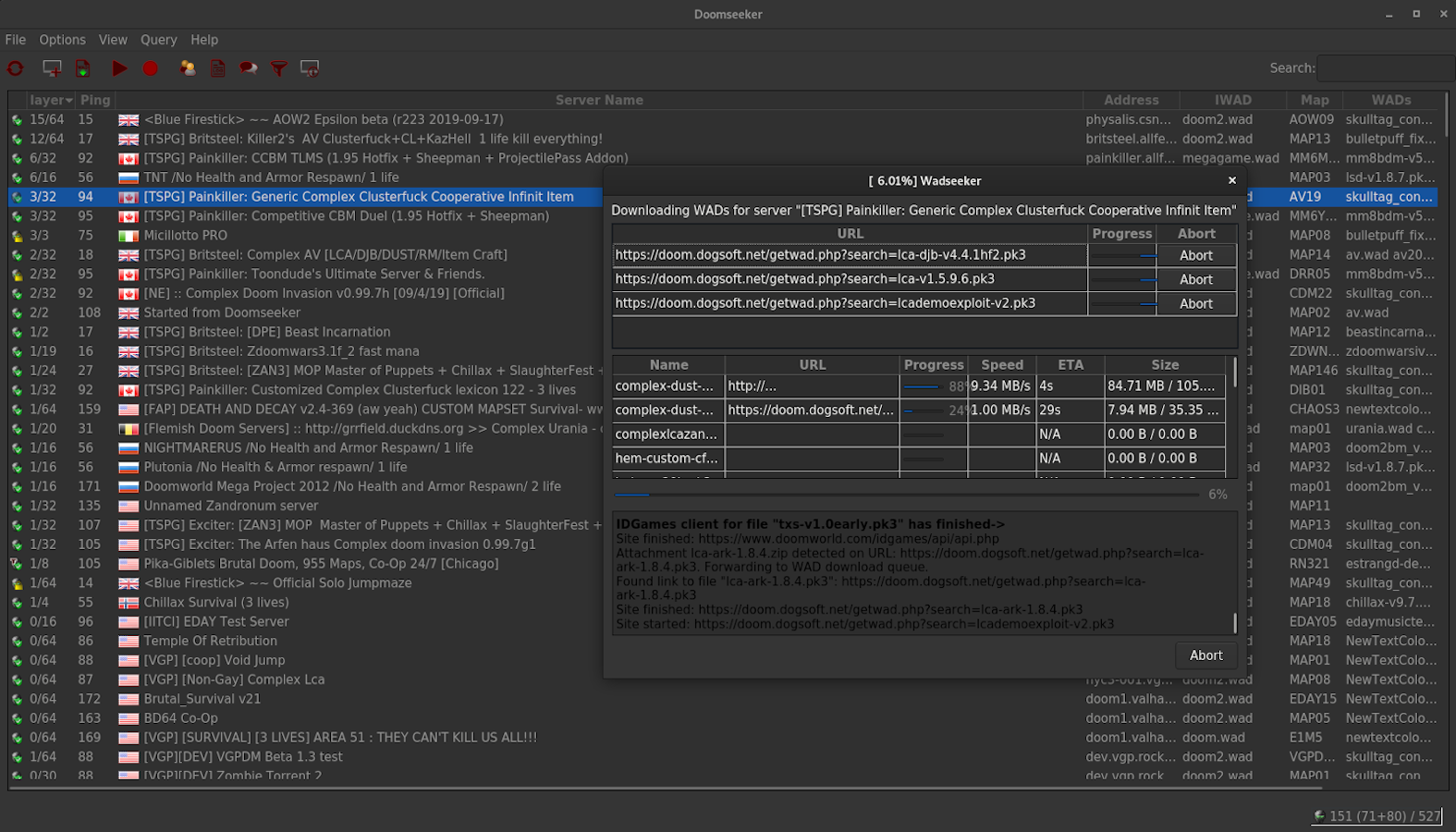Viewport: 1456px width, 832px height.
Task: Sort servers by Server Name header
Action: pyautogui.click(x=599, y=100)
